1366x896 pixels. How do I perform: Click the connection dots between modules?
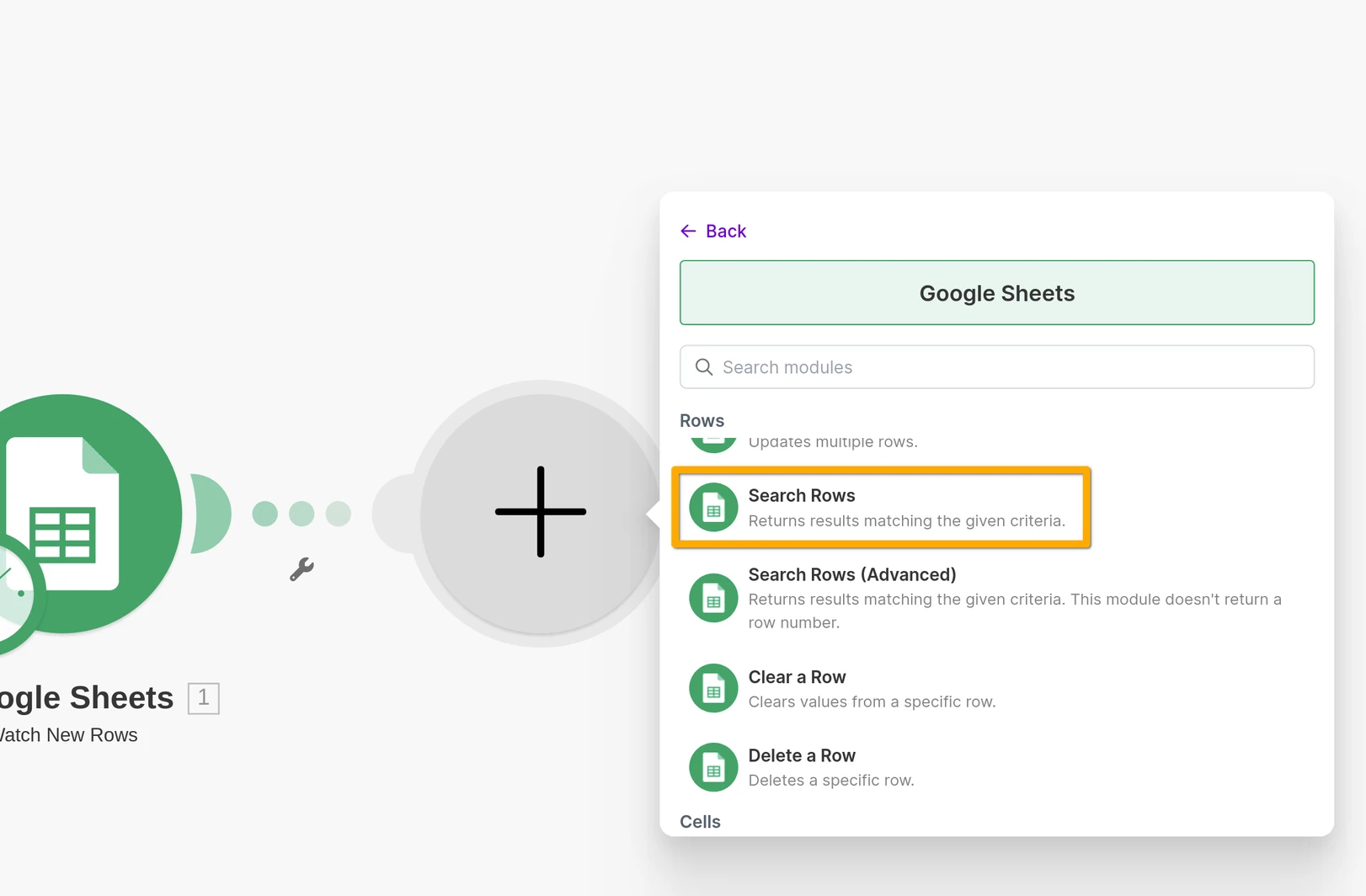click(302, 511)
